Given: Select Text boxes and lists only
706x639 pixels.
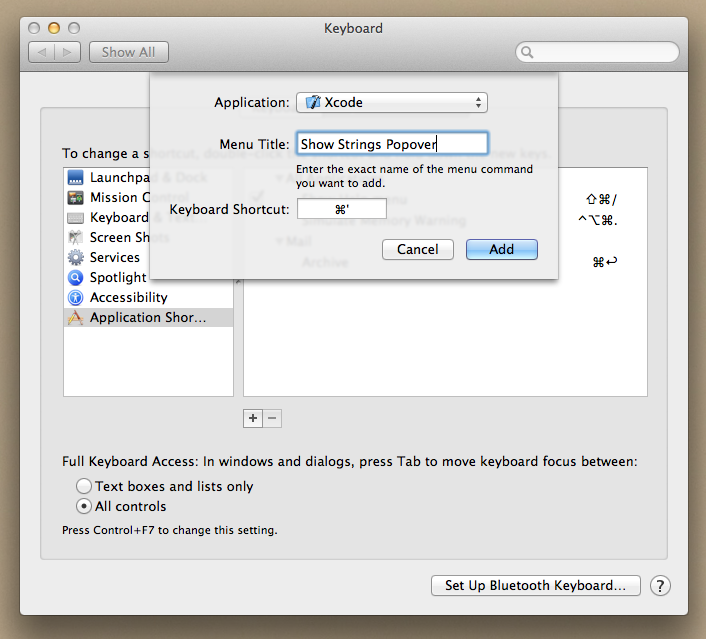Looking at the screenshot, I should click(x=84, y=486).
